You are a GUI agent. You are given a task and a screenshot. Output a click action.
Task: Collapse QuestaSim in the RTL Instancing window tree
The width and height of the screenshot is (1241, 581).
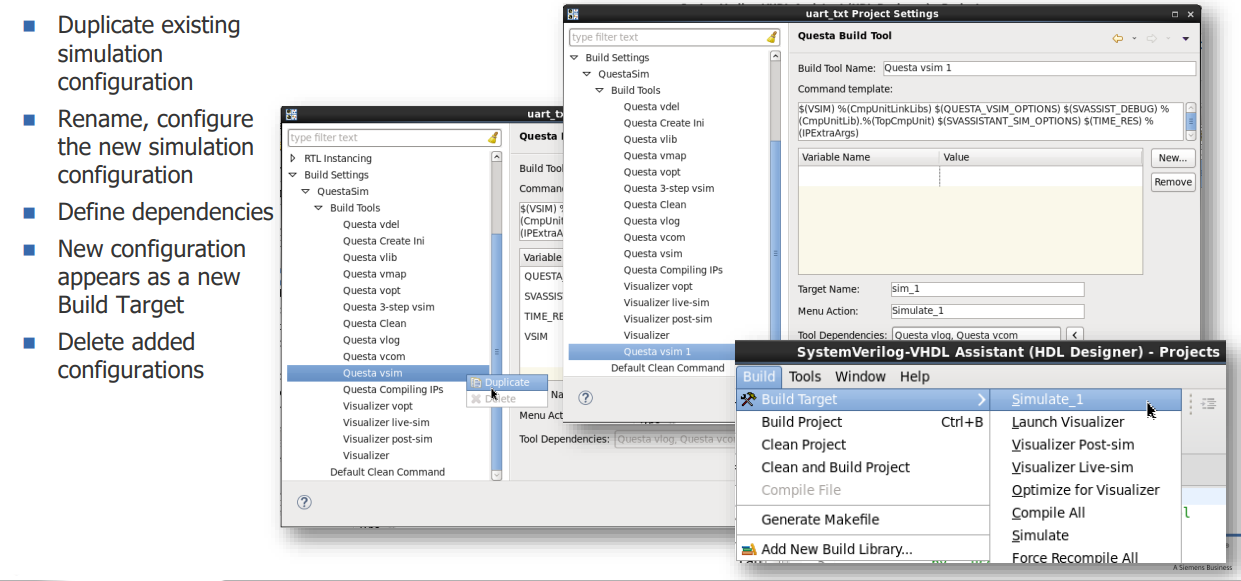coord(306,191)
